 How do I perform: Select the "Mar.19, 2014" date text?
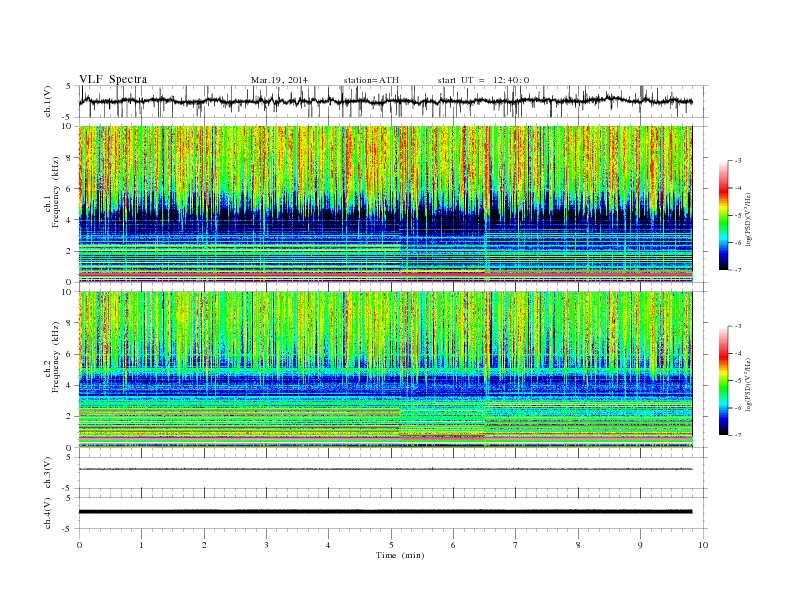click(x=279, y=80)
